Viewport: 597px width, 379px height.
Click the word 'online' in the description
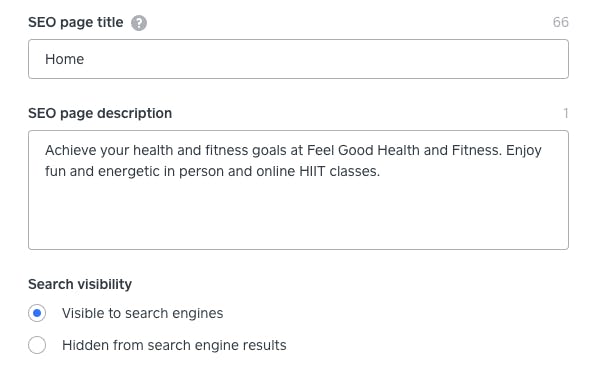(276, 171)
